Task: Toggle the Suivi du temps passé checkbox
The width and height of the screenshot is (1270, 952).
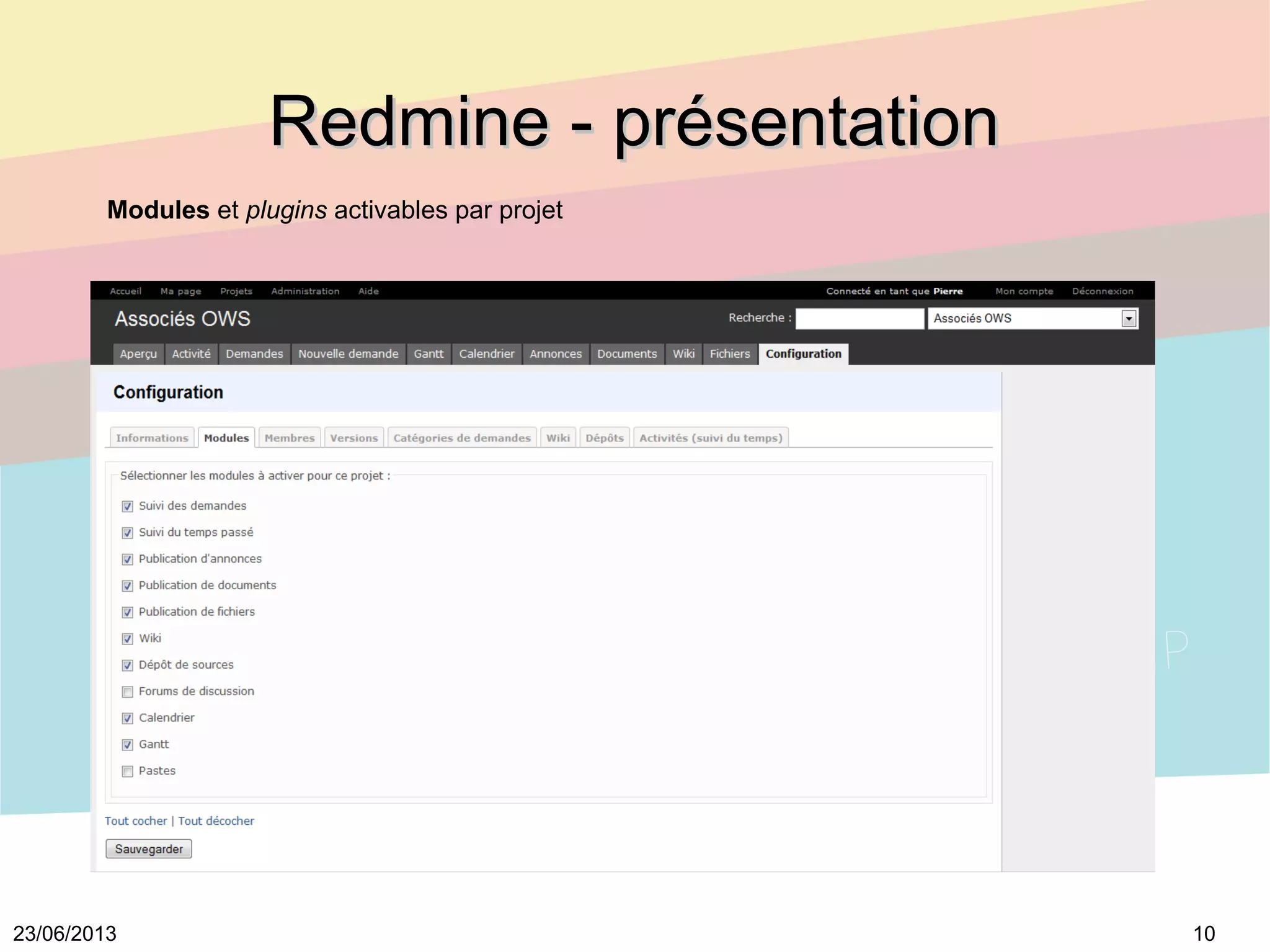Action: 127,533
